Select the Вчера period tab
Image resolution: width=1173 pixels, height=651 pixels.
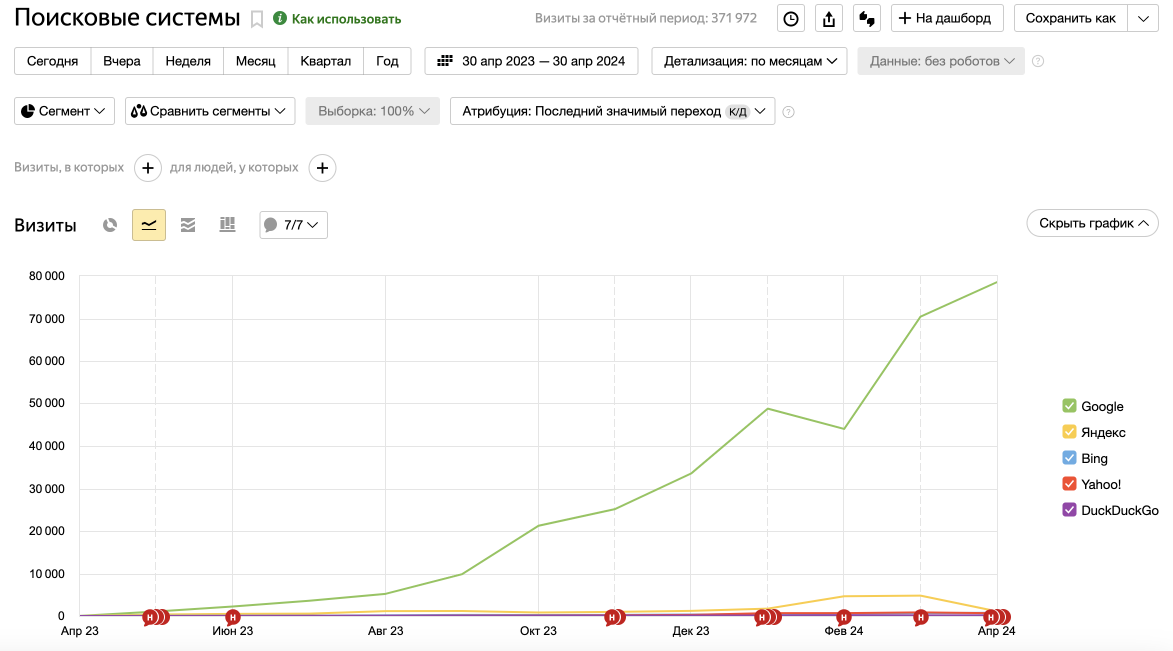tap(122, 61)
